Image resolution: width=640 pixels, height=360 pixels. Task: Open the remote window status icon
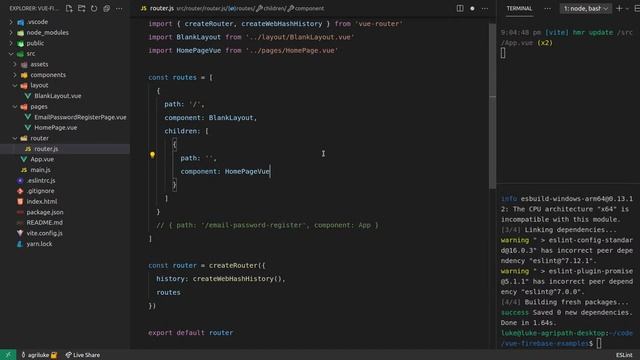pyautogui.click(x=8, y=355)
